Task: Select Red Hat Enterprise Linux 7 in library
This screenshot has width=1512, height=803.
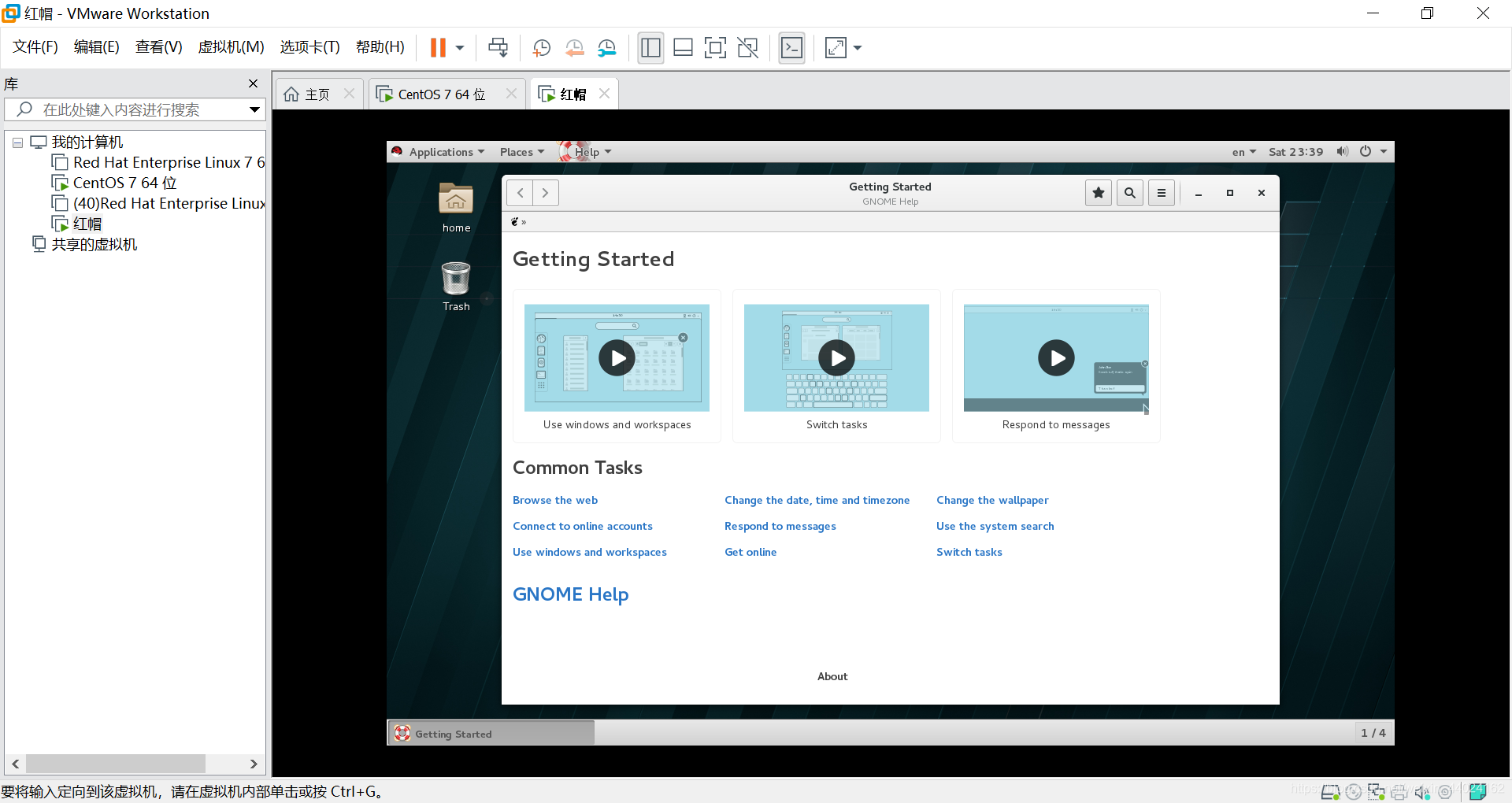Action: pyautogui.click(x=158, y=162)
